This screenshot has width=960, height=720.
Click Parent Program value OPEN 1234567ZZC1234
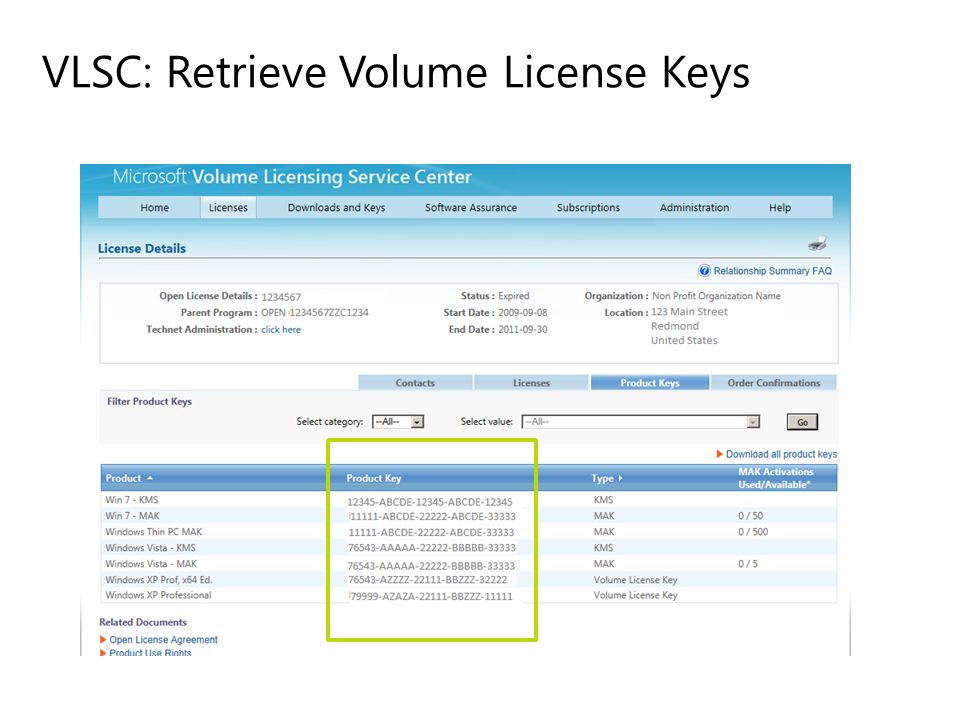(315, 312)
